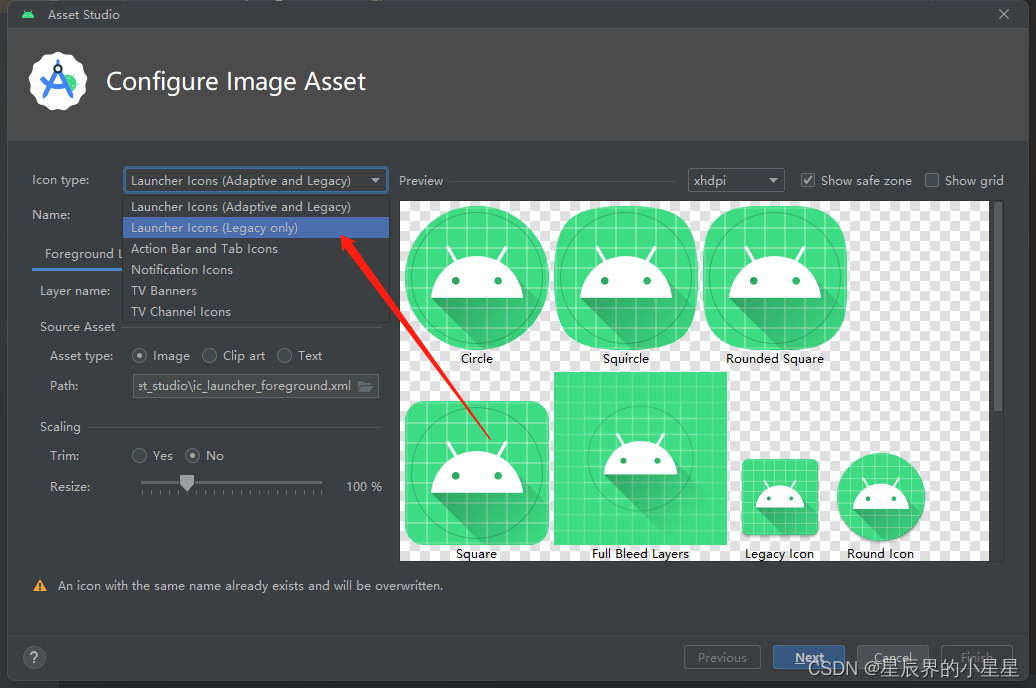
Task: Click the Android Studio logo icon
Action: (x=58, y=81)
